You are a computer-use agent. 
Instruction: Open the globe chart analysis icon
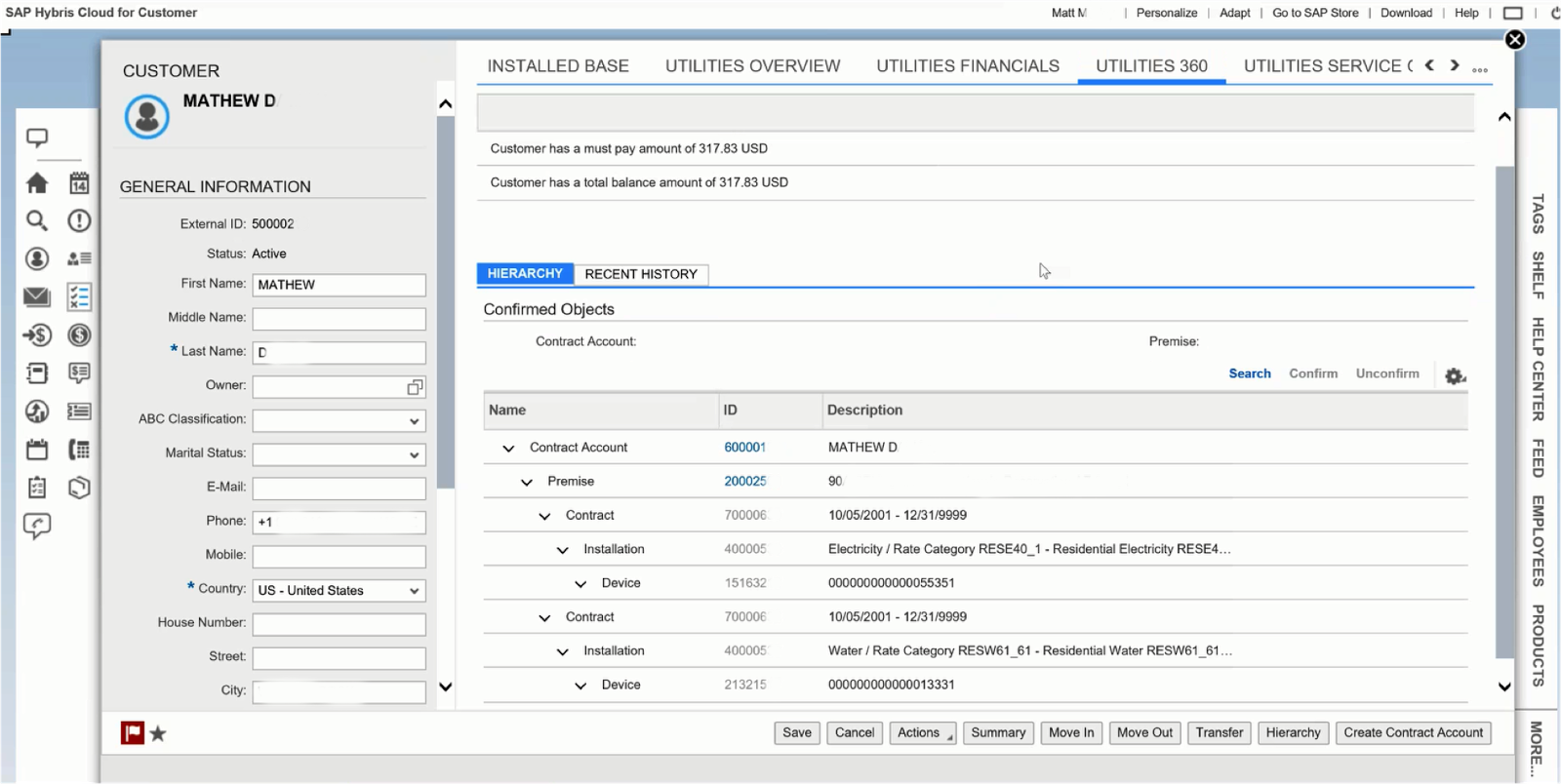pyautogui.click(x=37, y=412)
